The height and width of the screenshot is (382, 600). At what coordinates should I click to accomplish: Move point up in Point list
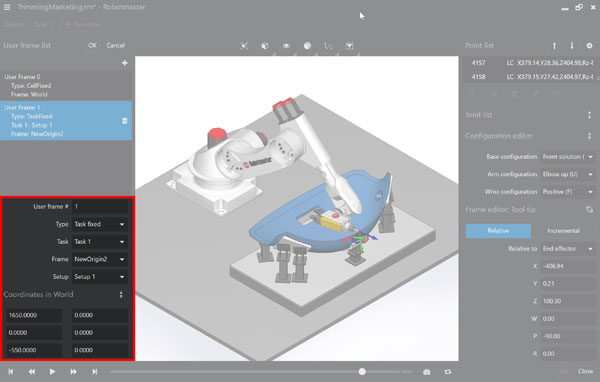click(554, 46)
